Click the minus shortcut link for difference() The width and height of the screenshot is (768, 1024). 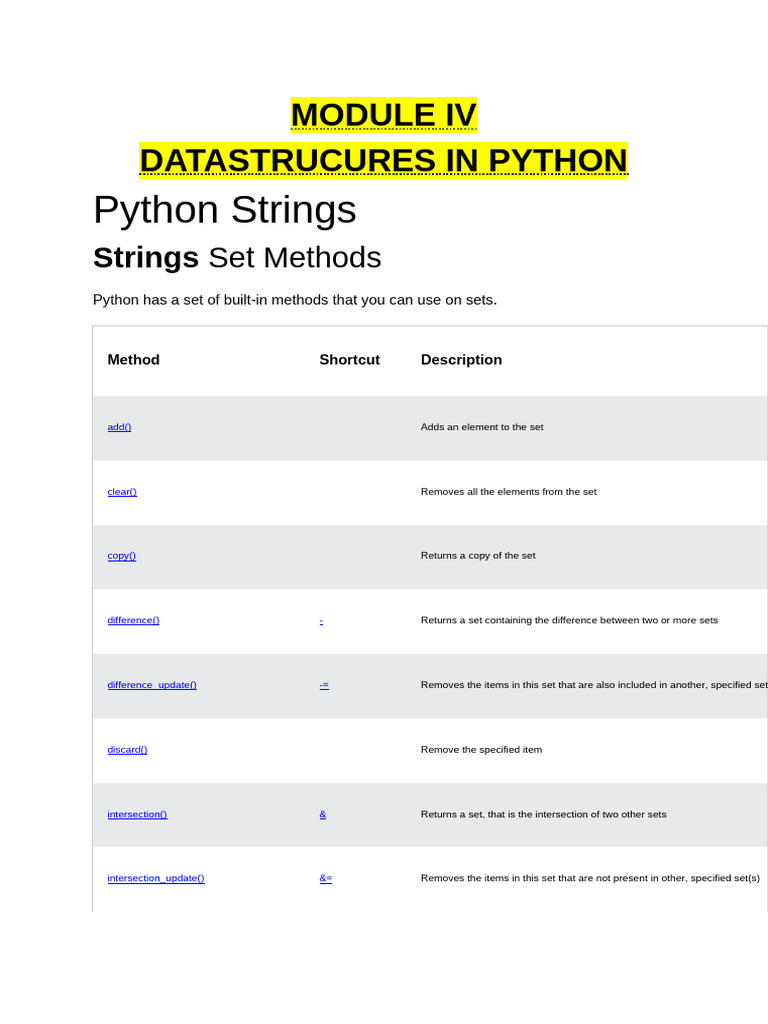click(321, 620)
